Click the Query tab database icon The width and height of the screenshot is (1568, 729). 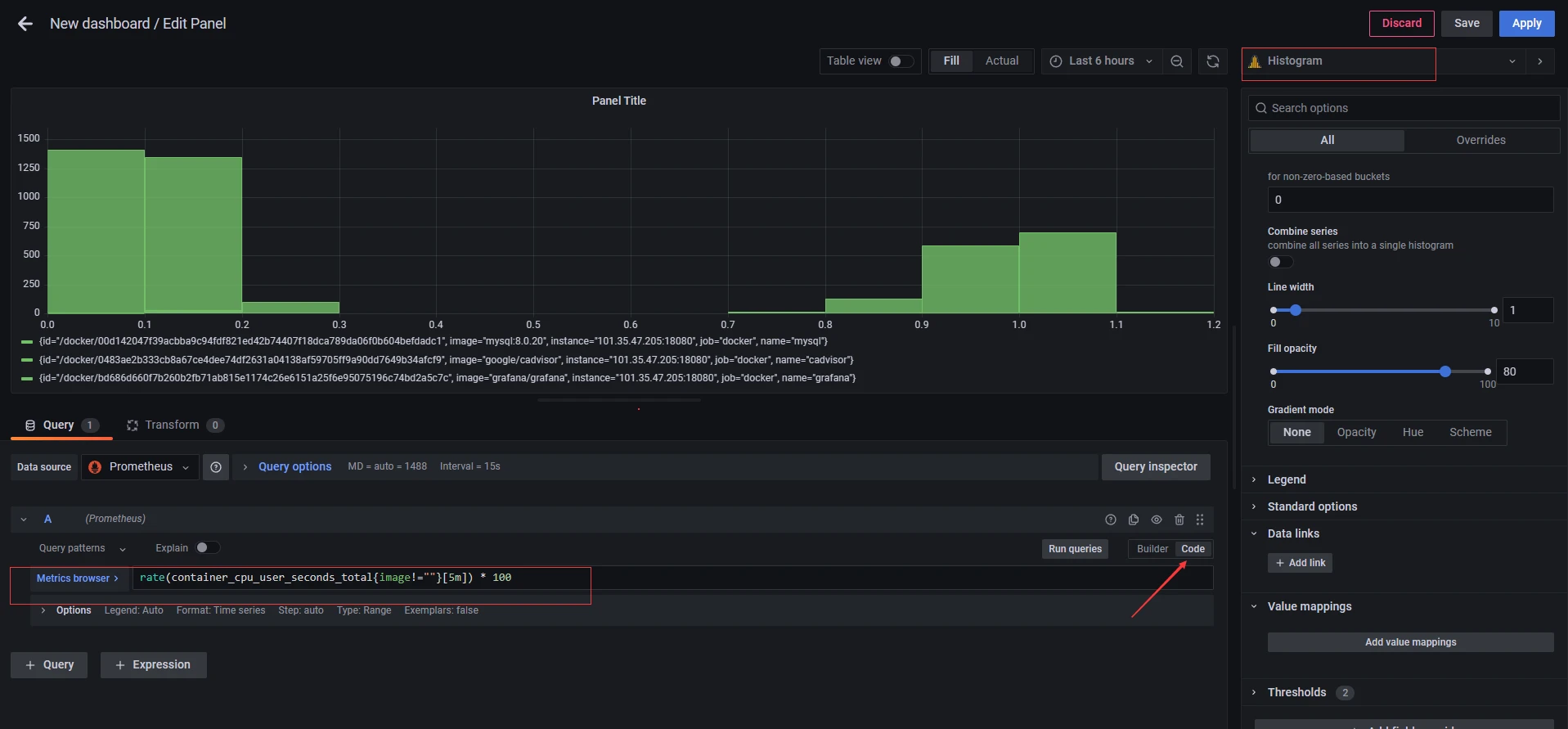coord(30,425)
